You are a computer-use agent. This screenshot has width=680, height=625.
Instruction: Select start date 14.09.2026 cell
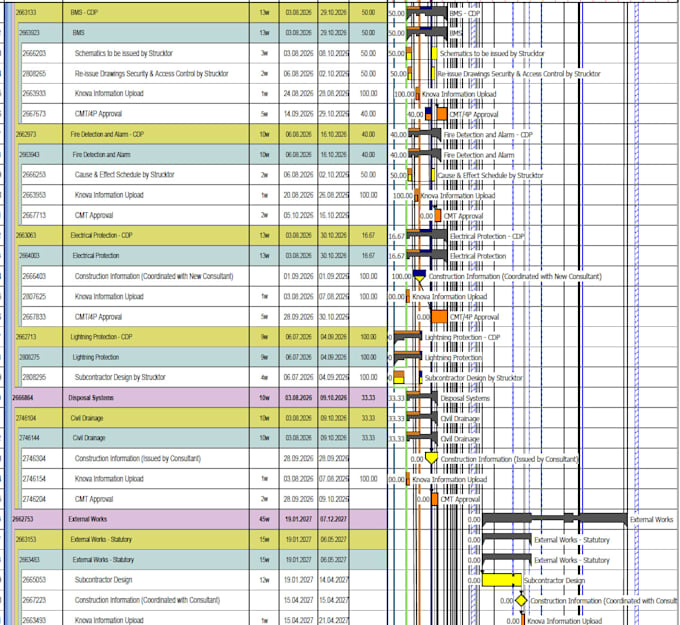(298, 114)
